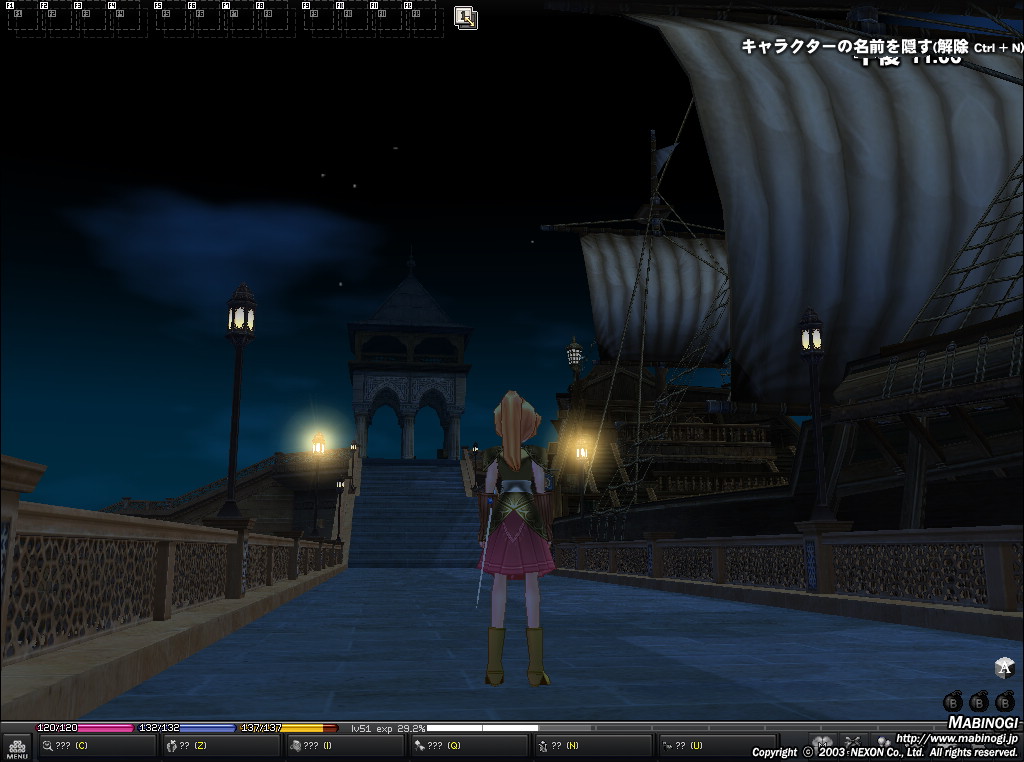
Task: Select the F5 hotkey slot
Action: (170, 16)
